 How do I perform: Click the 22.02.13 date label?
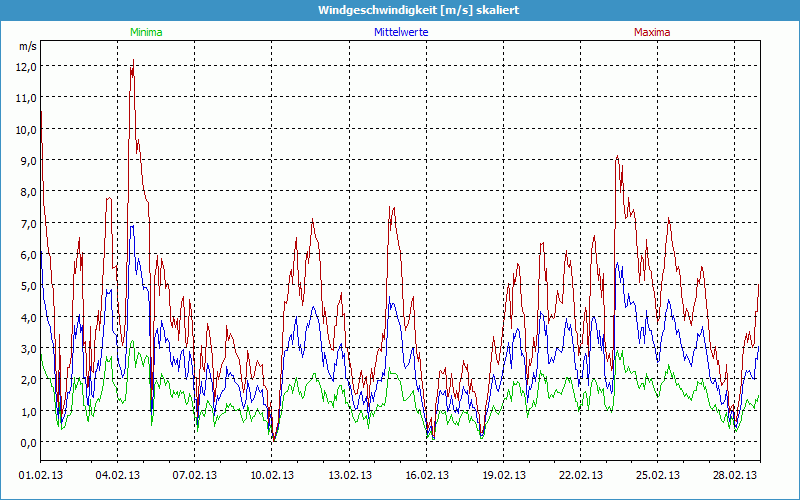581,475
